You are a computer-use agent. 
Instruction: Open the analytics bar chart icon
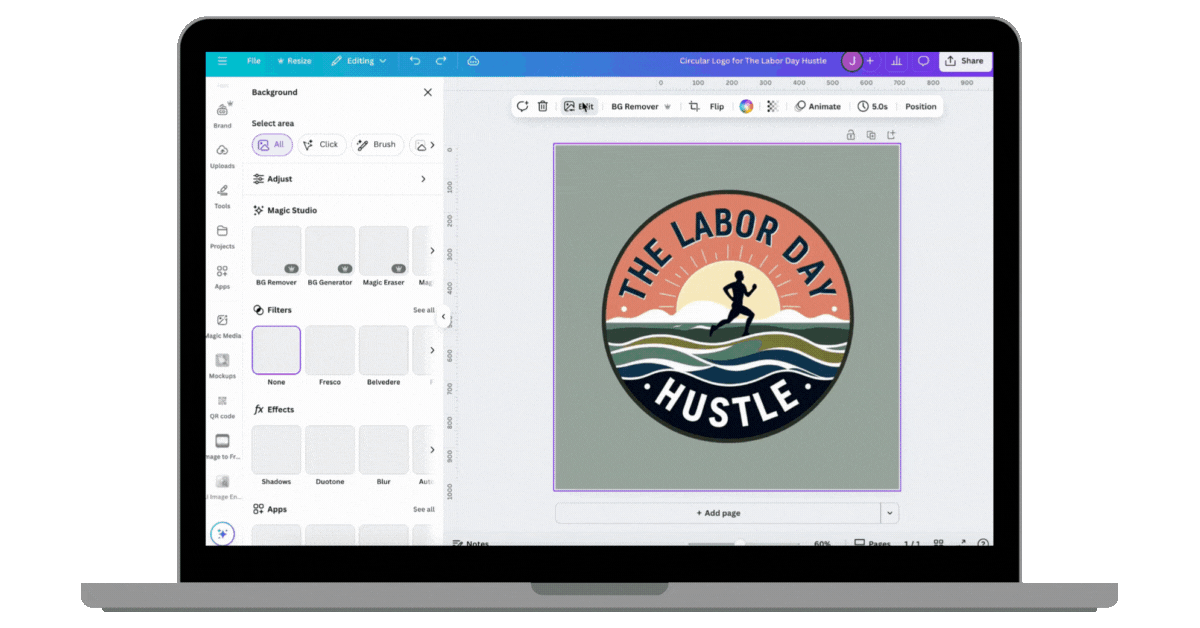[x=897, y=61]
